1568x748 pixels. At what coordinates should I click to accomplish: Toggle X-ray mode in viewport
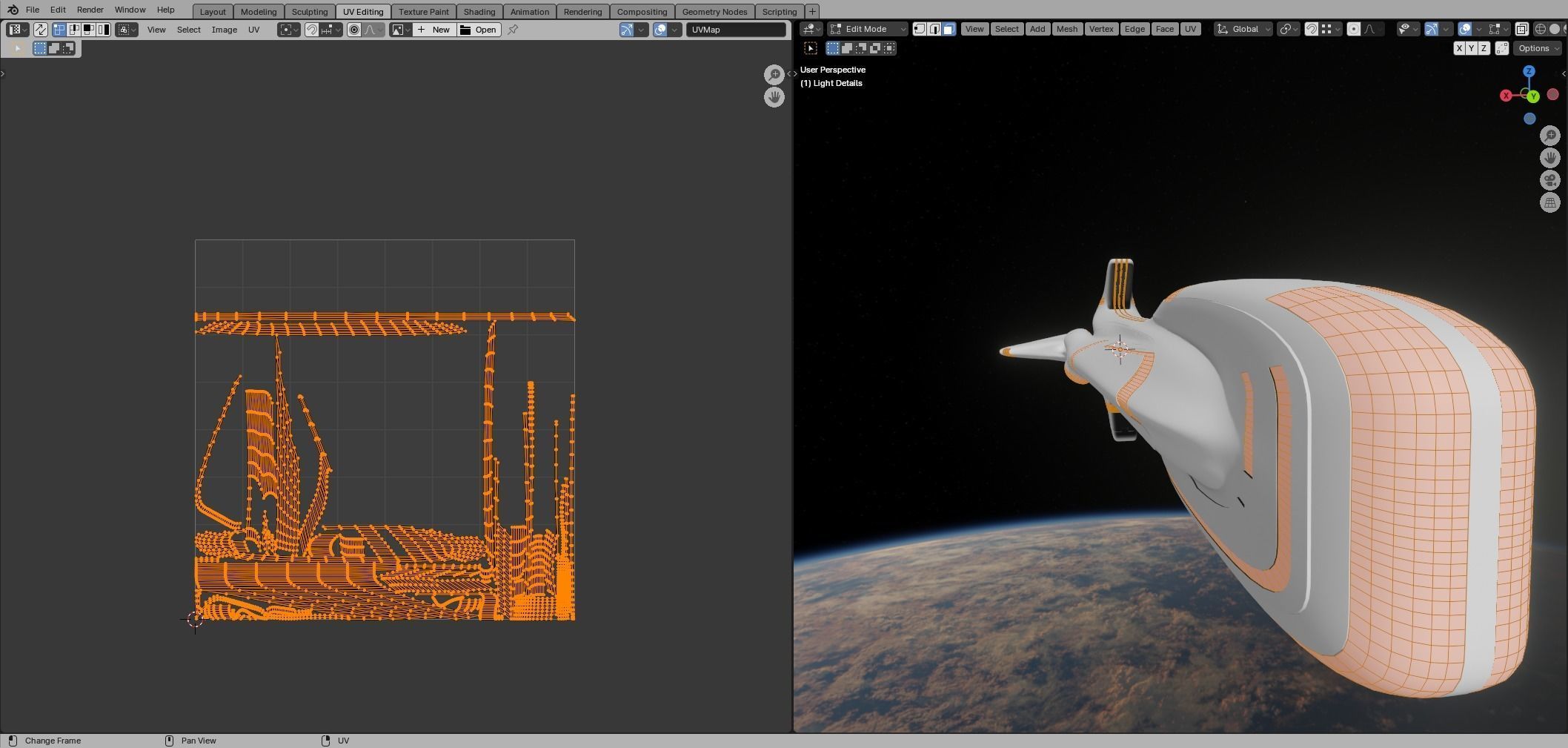1521,29
